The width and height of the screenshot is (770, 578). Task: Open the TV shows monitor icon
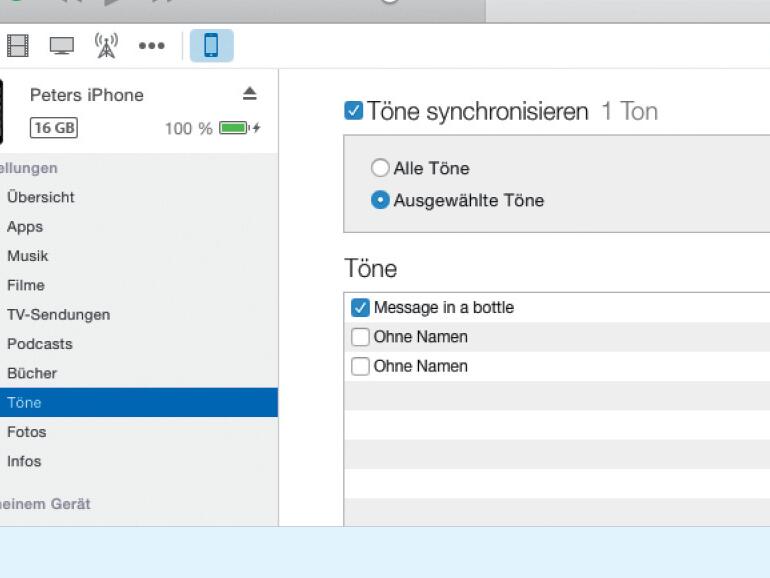point(62,46)
